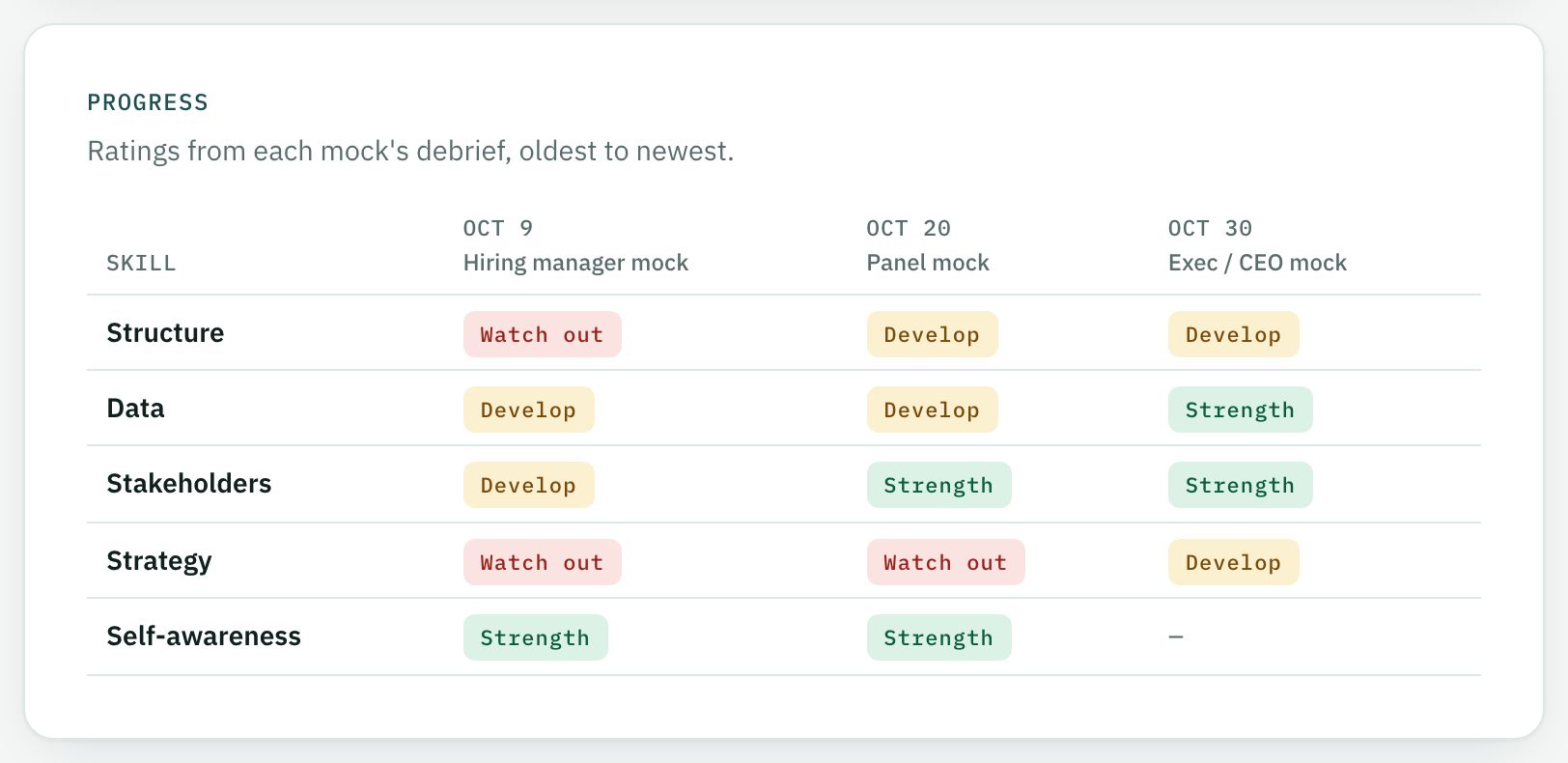The image size is (1568, 763).
Task: Select the "Panel mock" column label
Action: [928, 263]
